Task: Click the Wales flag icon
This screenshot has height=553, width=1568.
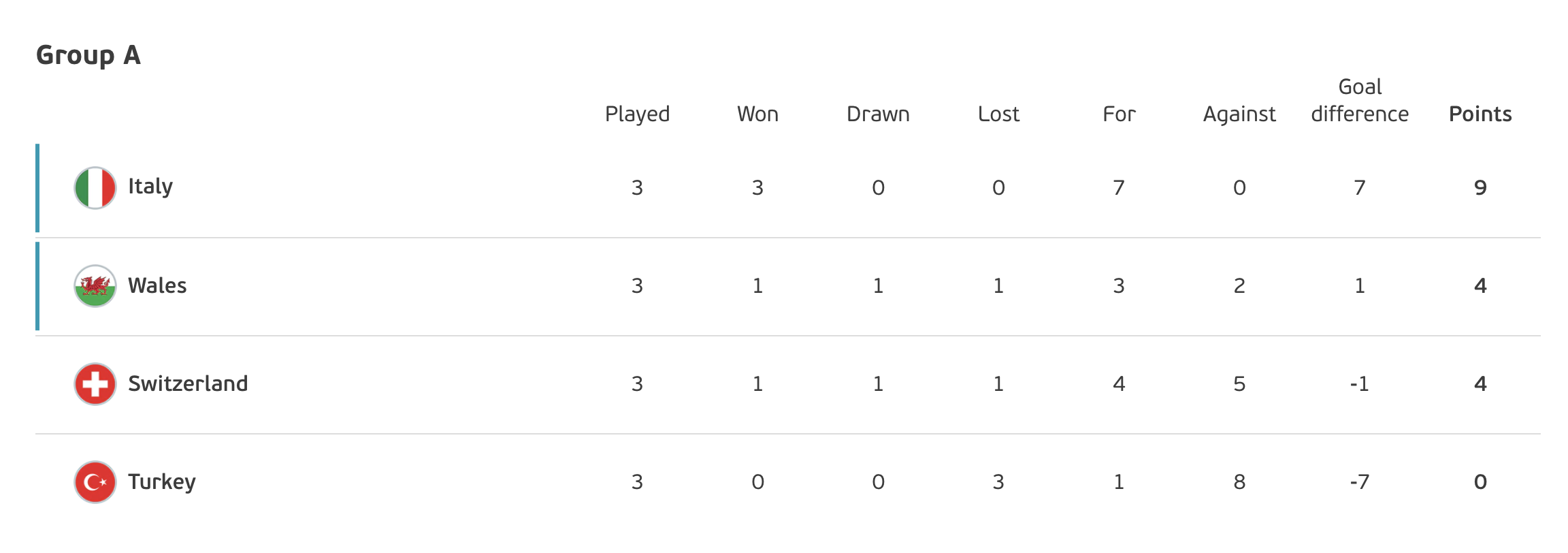Action: click(x=95, y=286)
